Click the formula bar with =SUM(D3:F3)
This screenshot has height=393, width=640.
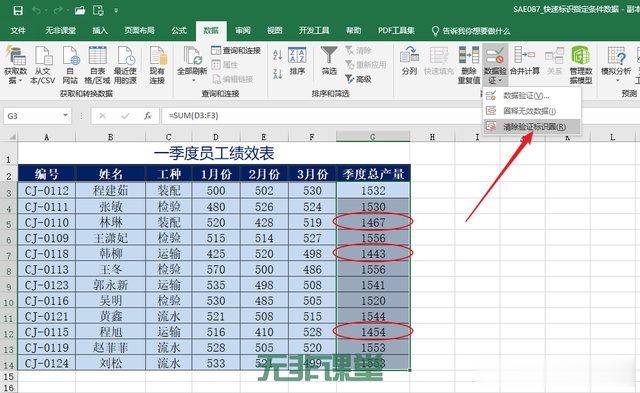tap(400, 116)
